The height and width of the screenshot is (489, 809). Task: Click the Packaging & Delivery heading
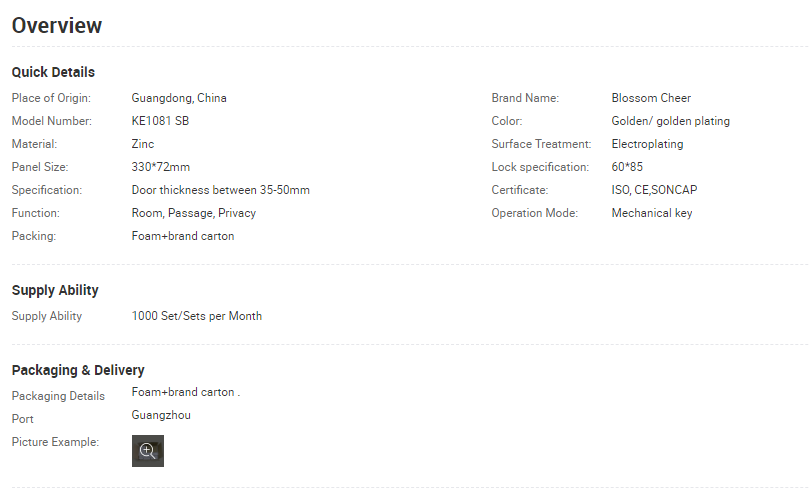pyautogui.click(x=78, y=370)
